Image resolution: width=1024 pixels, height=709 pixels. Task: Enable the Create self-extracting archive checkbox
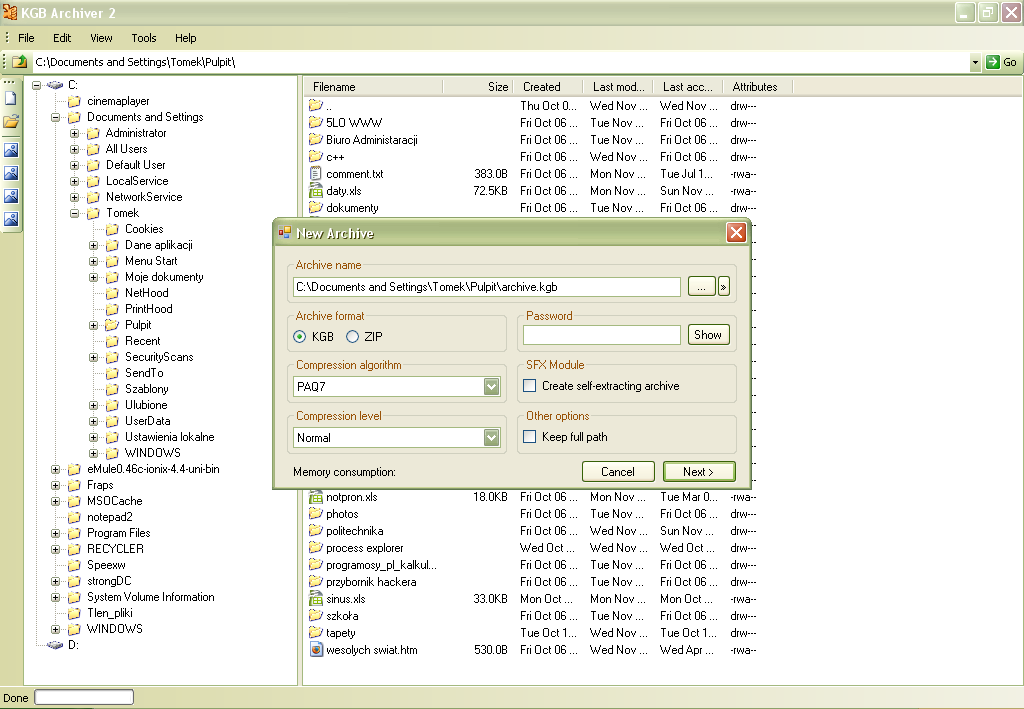click(x=530, y=386)
